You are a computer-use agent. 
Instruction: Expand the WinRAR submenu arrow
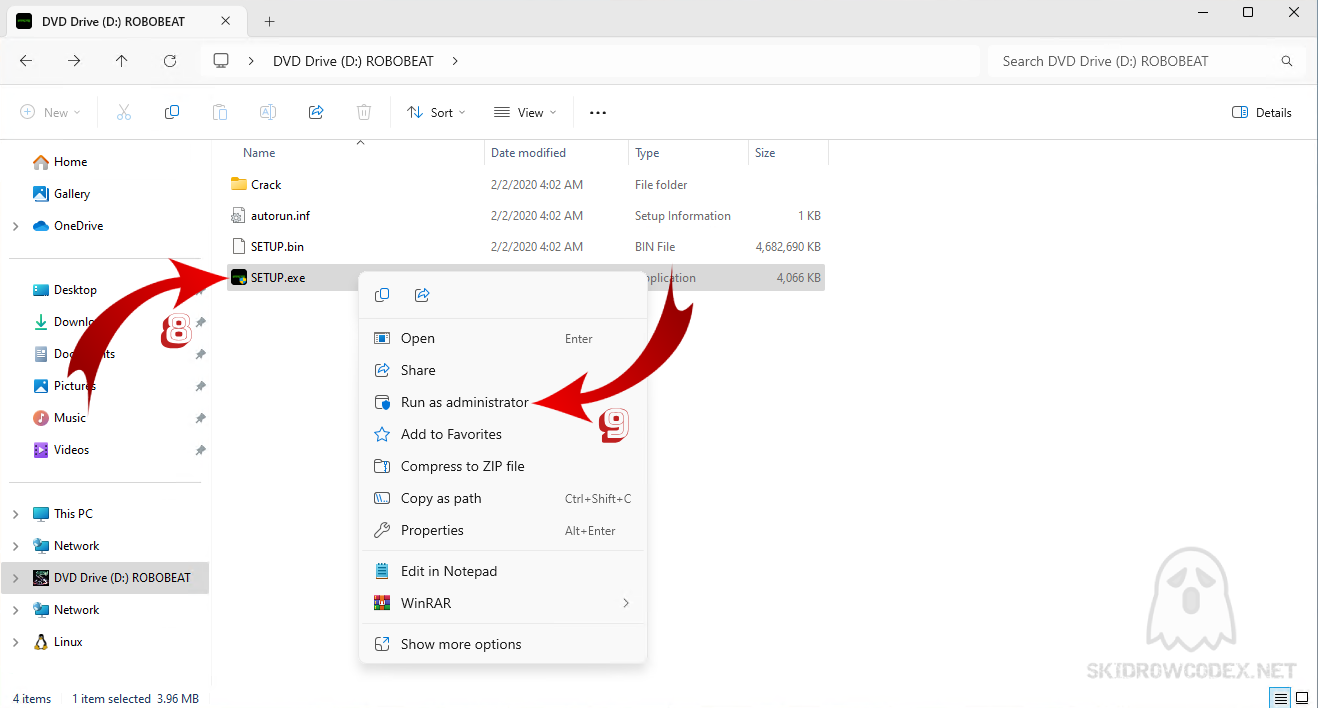coord(626,603)
